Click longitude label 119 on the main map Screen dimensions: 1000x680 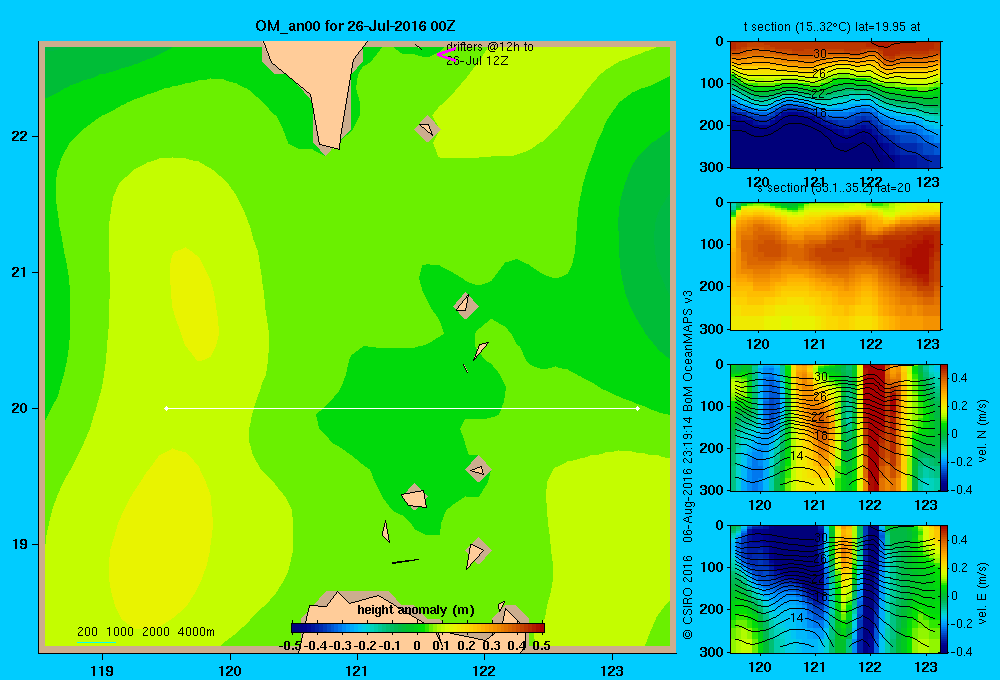coord(102,670)
